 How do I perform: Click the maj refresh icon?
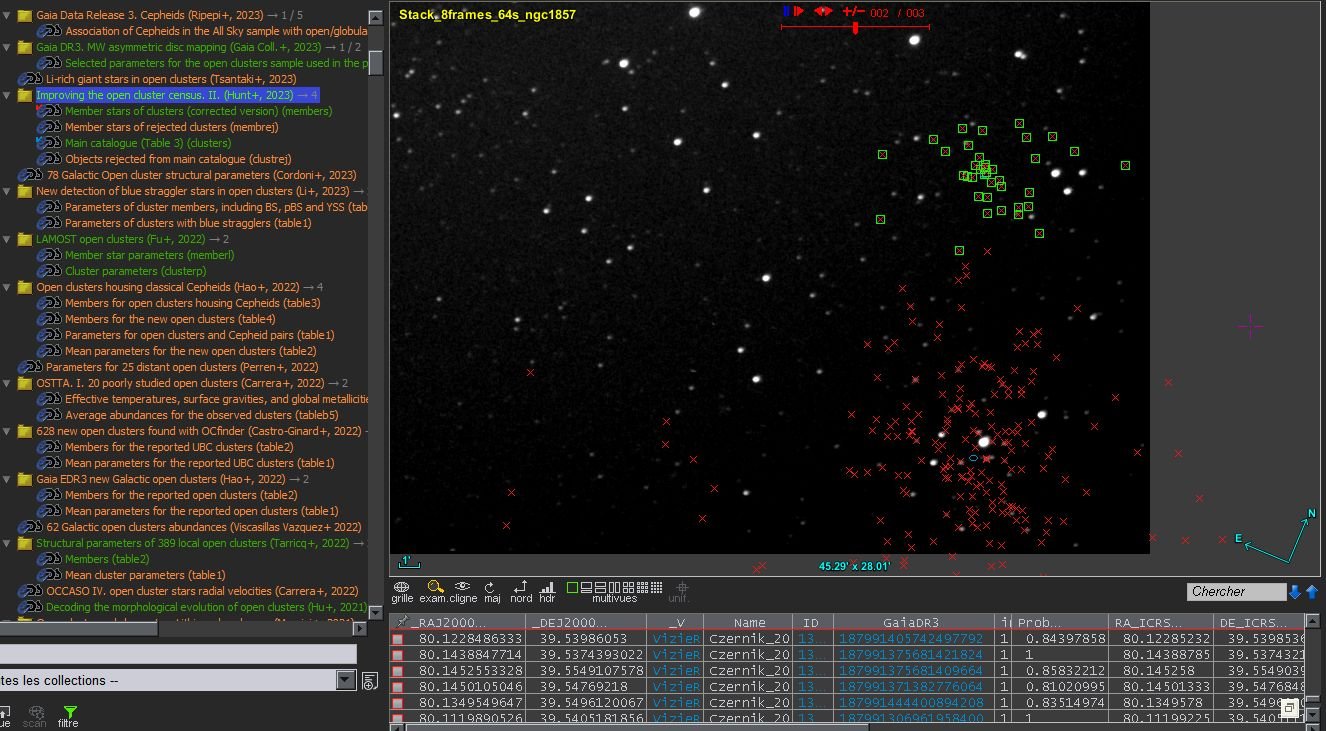point(492,588)
